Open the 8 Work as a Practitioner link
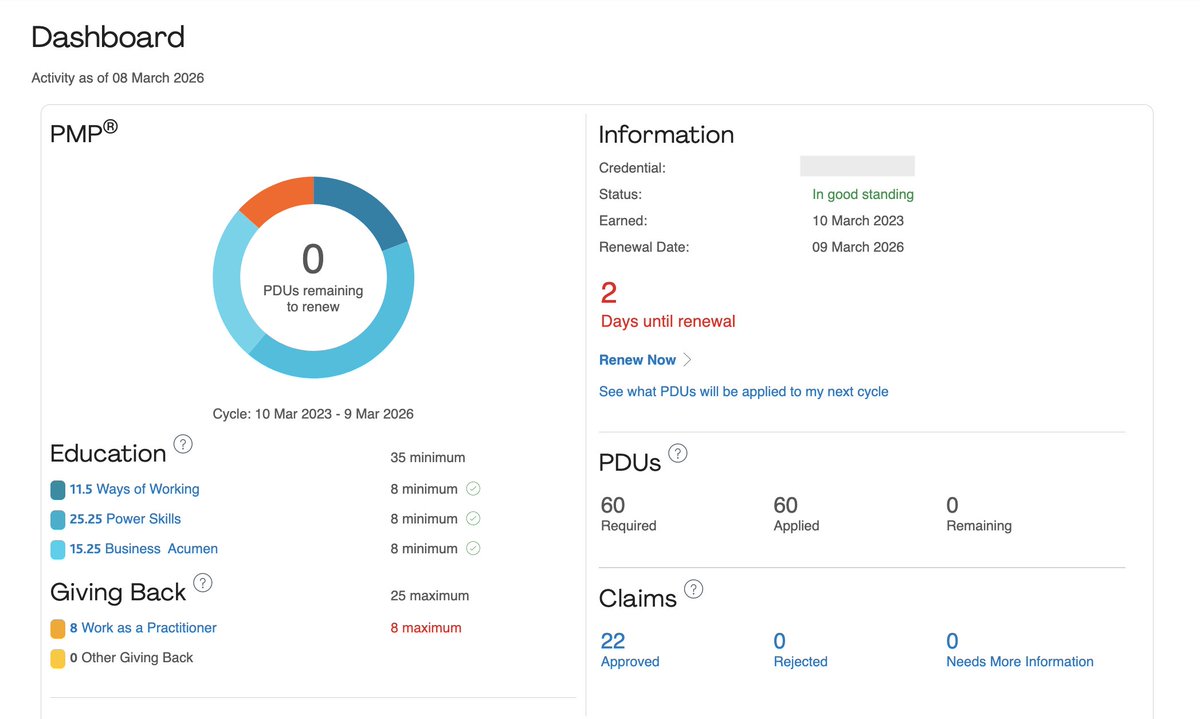This screenshot has height=719, width=1200. (143, 628)
